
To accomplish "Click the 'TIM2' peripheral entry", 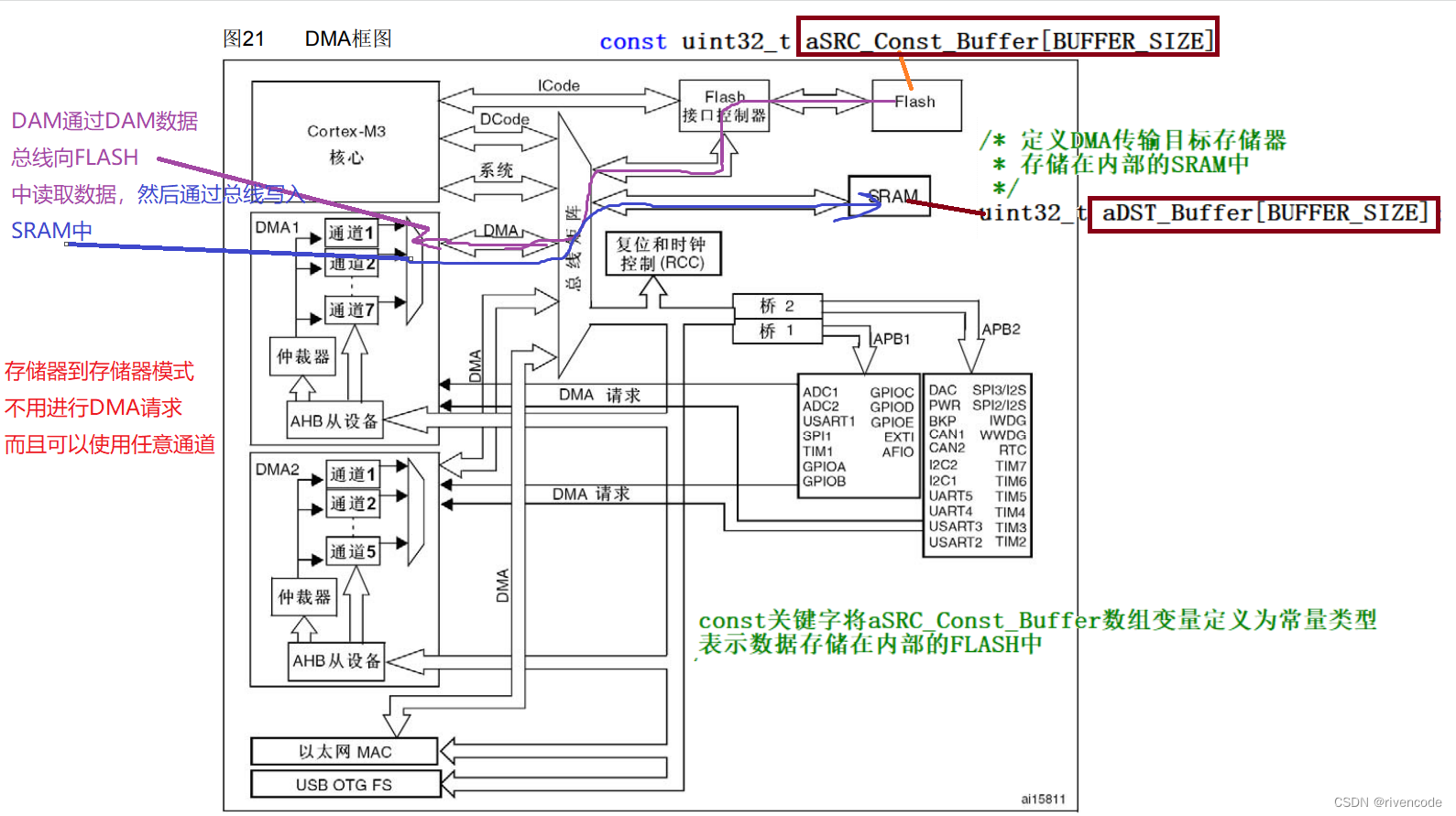I will click(1011, 541).
